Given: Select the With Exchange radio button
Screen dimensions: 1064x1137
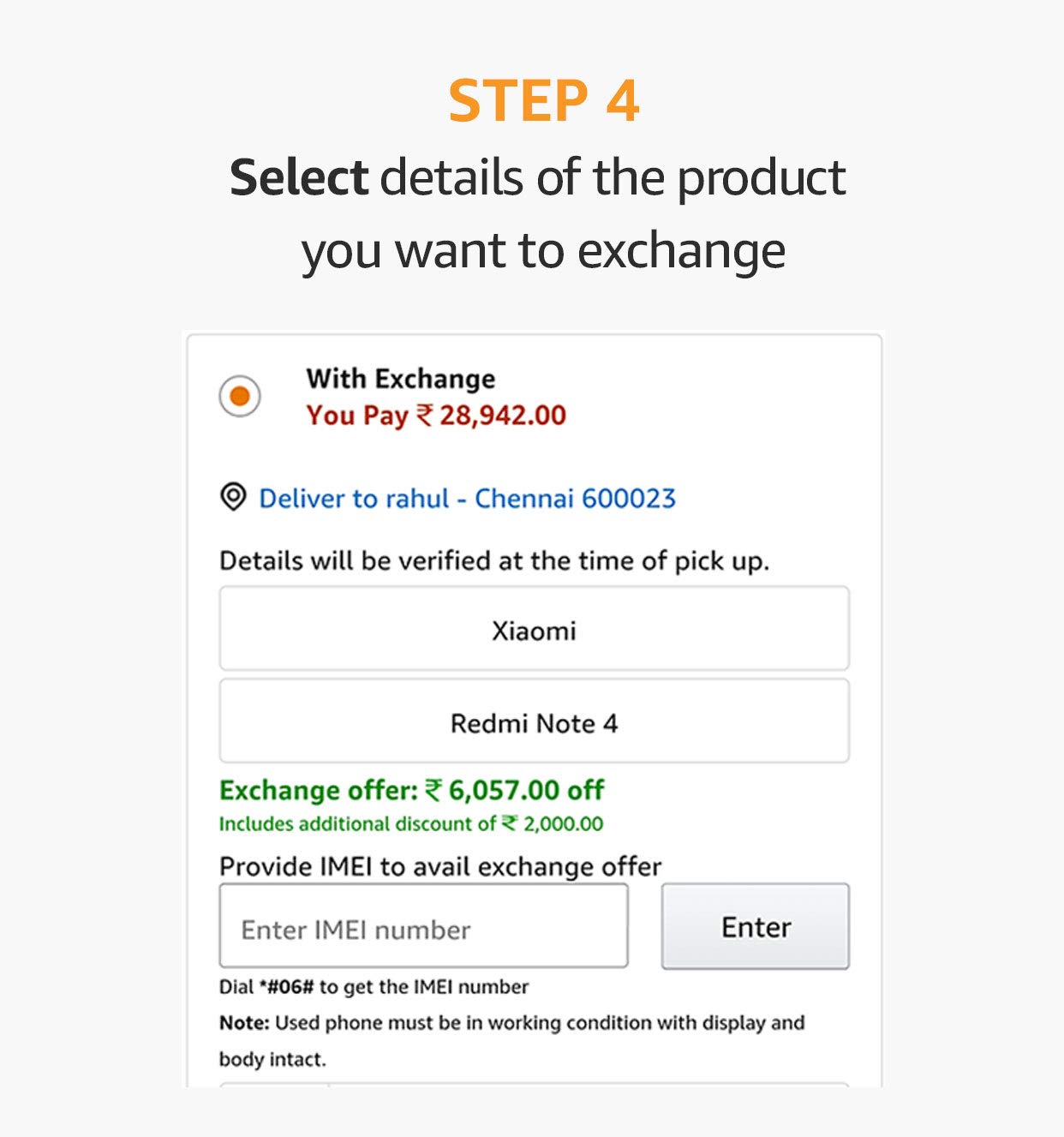Looking at the screenshot, I should [x=240, y=396].
